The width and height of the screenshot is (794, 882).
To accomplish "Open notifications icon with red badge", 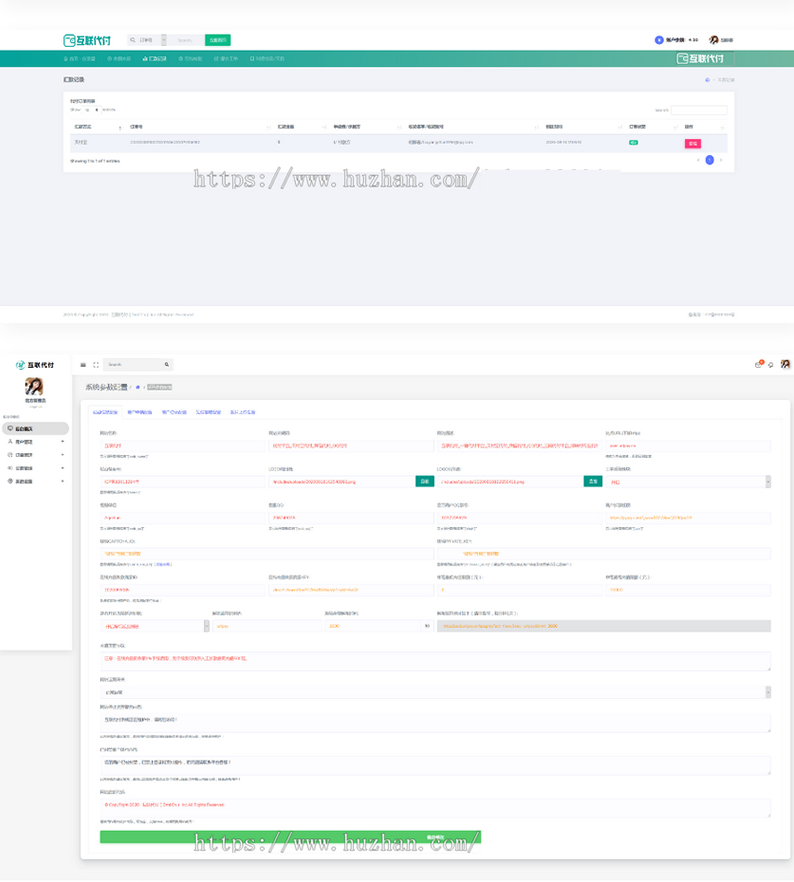I will [x=759, y=365].
